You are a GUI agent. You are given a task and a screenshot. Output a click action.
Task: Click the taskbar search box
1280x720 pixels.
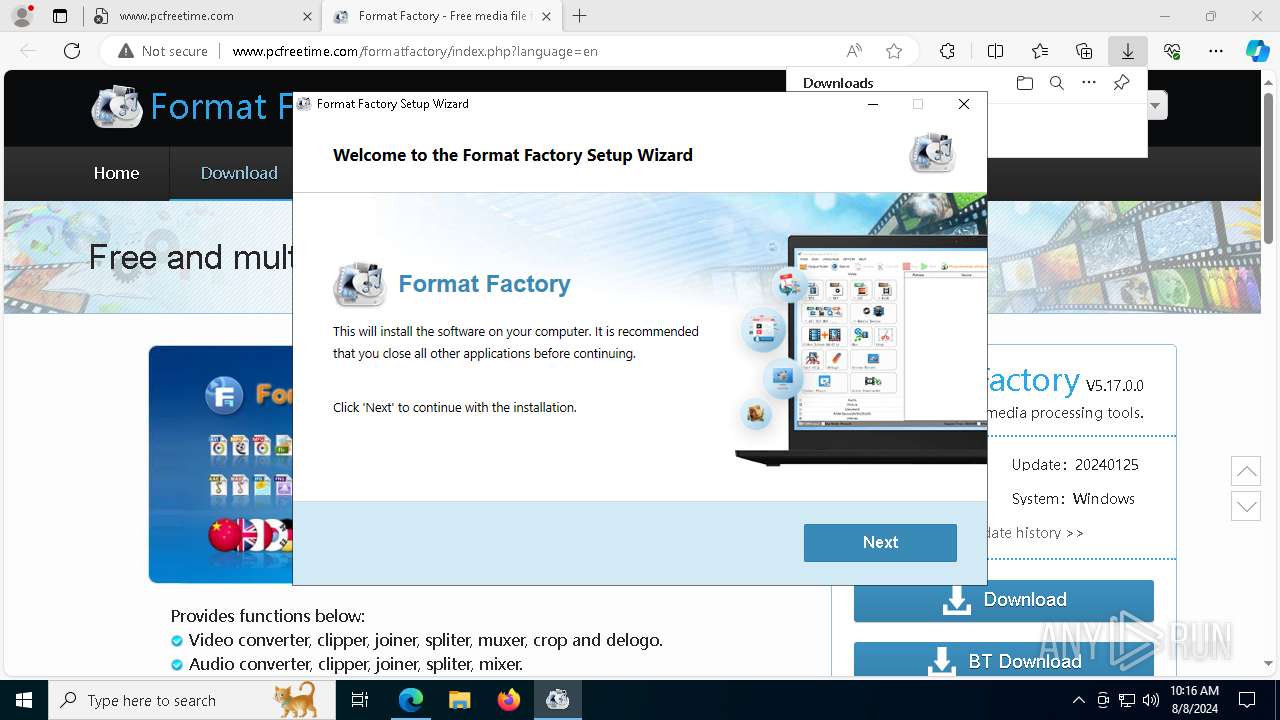[x=192, y=700]
